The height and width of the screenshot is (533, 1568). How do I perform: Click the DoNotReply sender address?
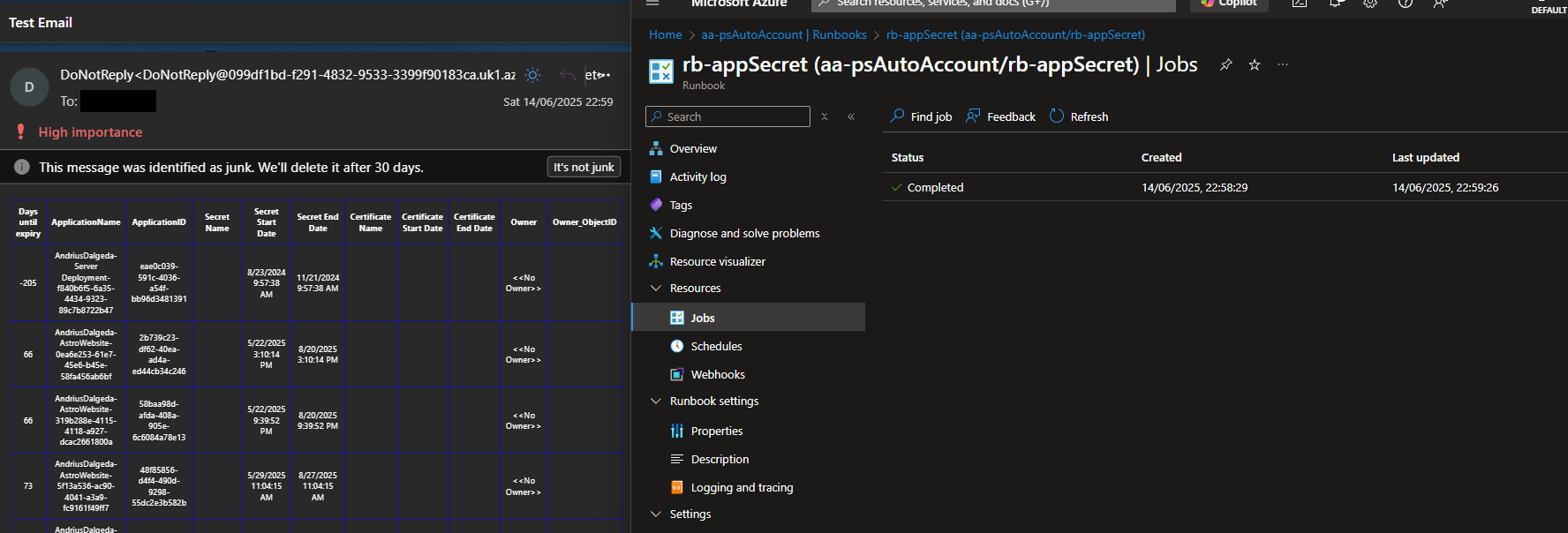tap(288, 75)
